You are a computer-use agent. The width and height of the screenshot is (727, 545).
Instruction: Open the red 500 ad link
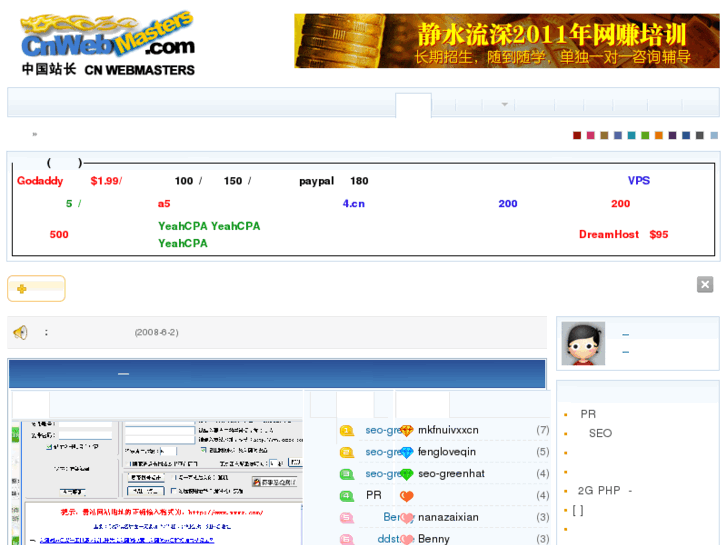tap(59, 234)
